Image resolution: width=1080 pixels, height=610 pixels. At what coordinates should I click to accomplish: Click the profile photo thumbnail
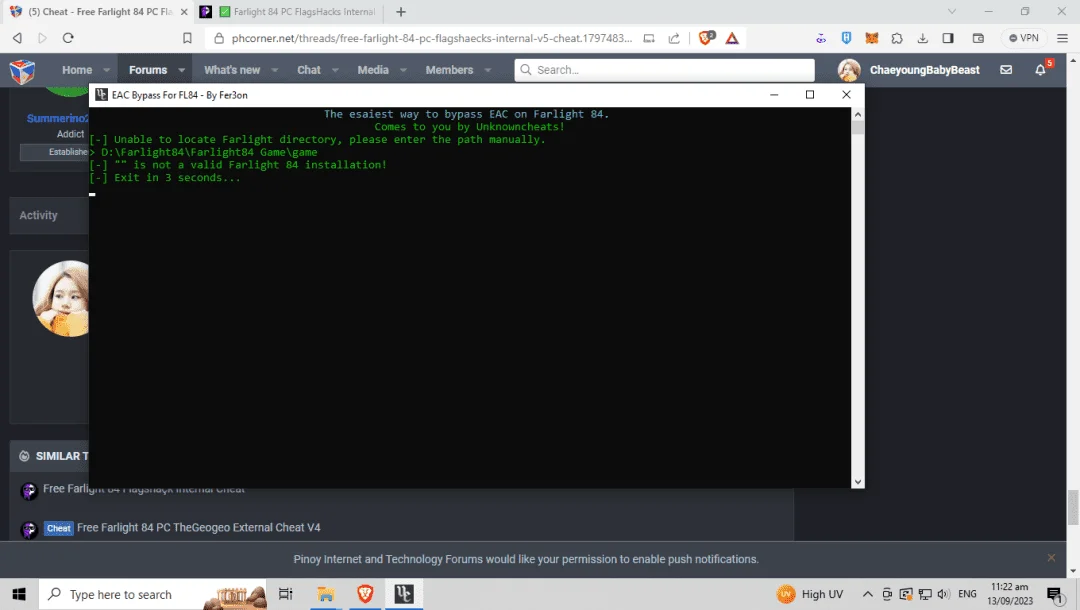[x=61, y=298]
